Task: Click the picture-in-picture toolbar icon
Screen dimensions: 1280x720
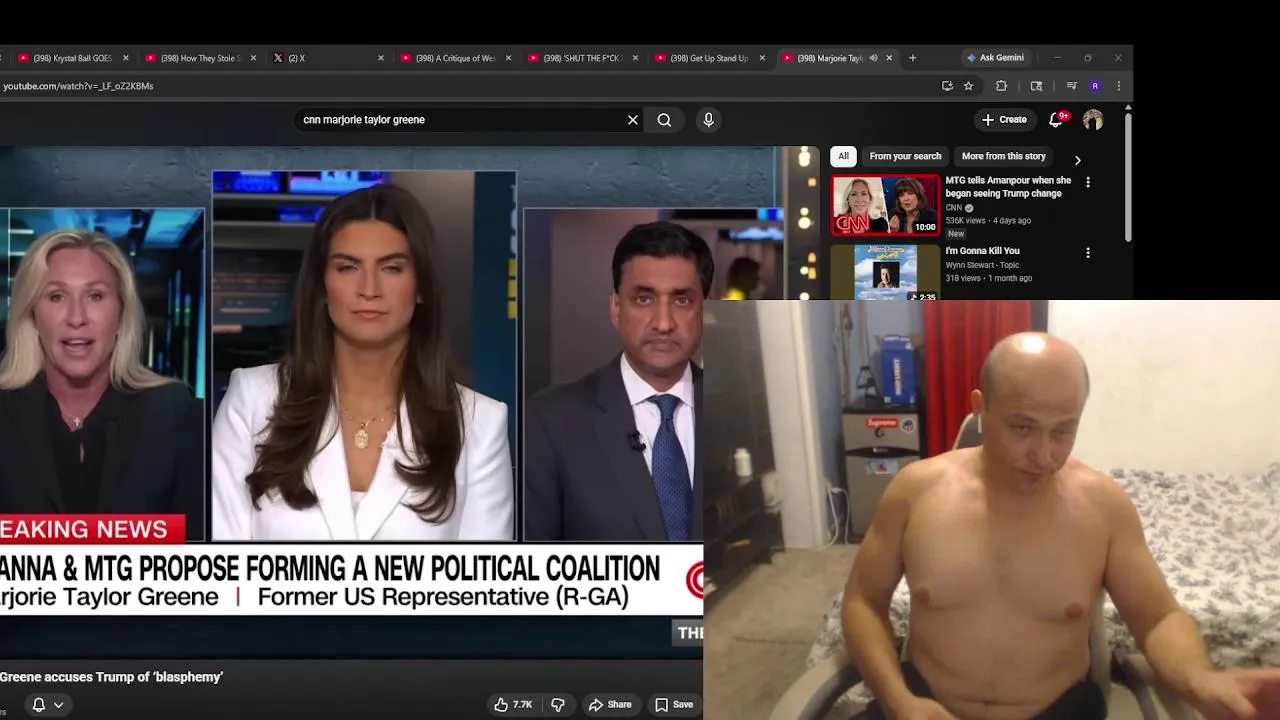Action: point(1036,86)
